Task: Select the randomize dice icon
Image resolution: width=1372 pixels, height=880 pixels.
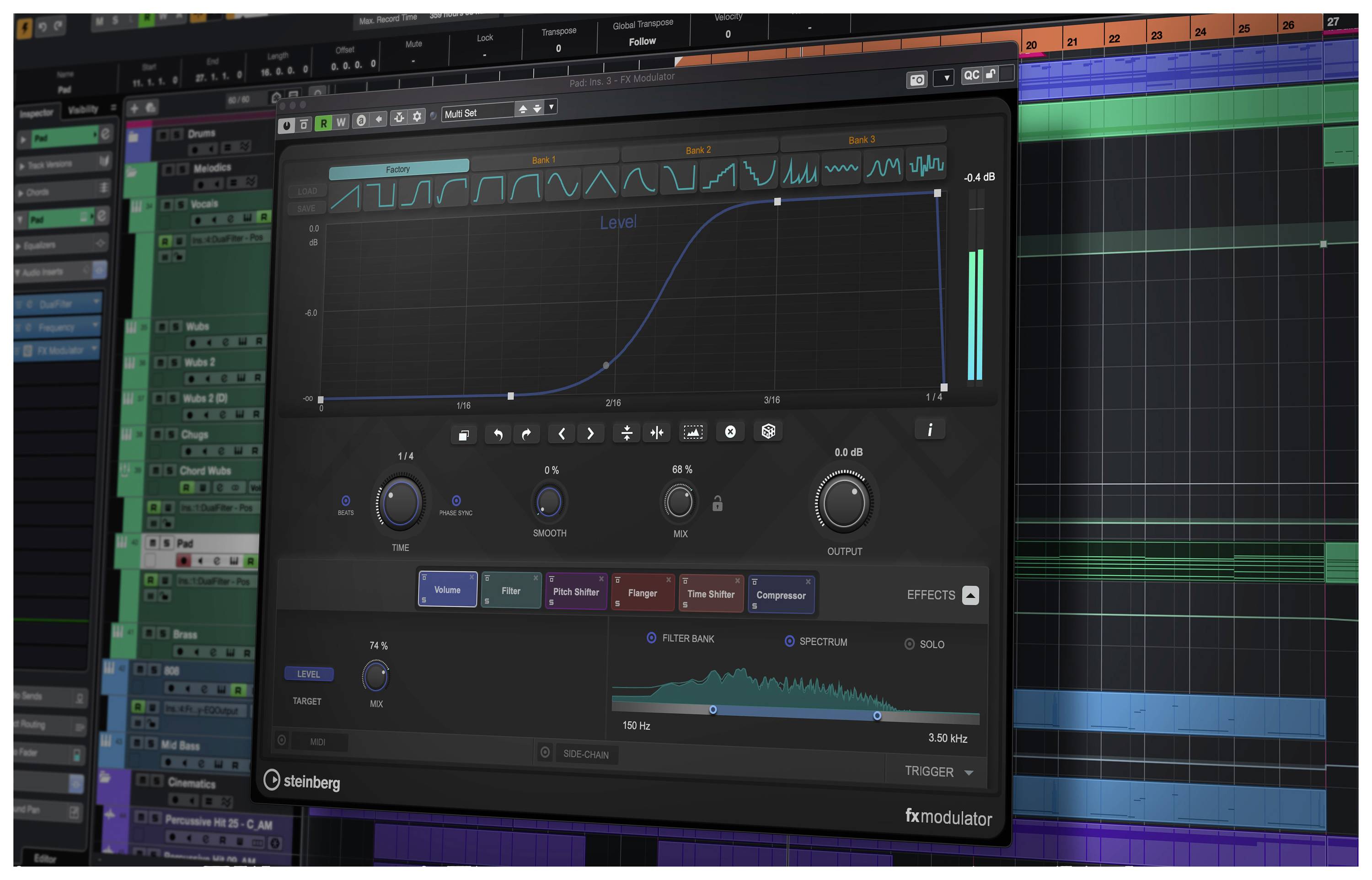Action: click(768, 431)
